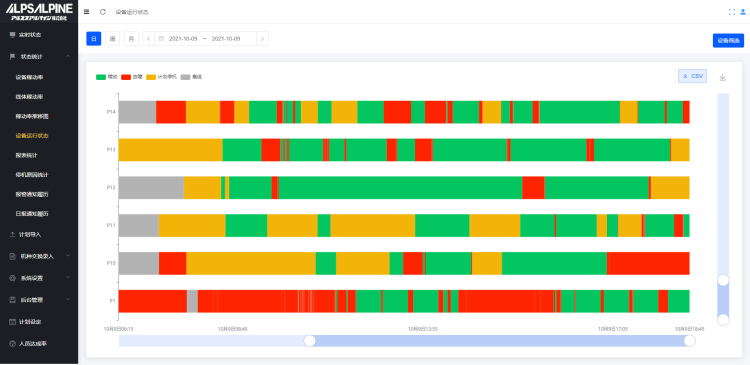Export chart data with the CSV button
750x365 pixels.
pyautogui.click(x=693, y=76)
